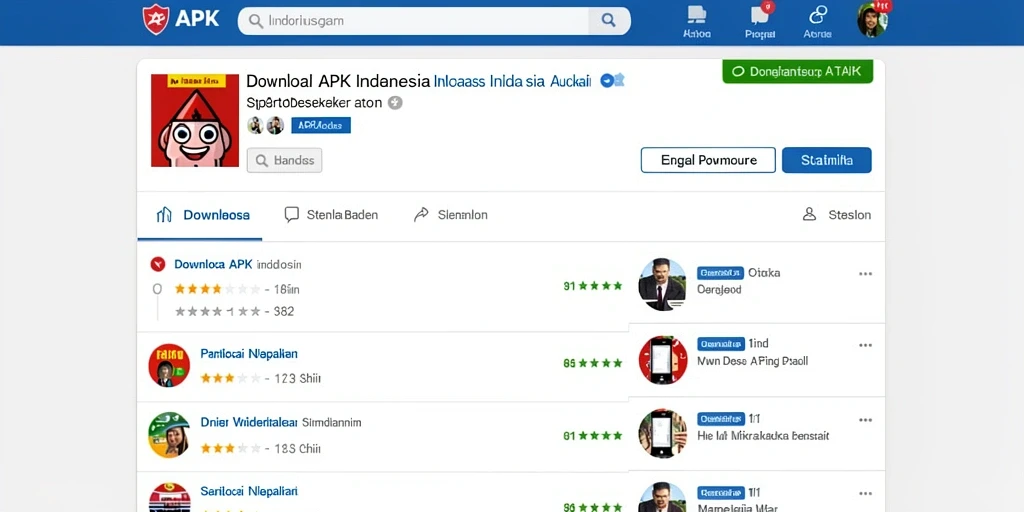1024x512 pixels.
Task: Click the grey badge after Sipertodesekeker aton
Action: point(394,103)
